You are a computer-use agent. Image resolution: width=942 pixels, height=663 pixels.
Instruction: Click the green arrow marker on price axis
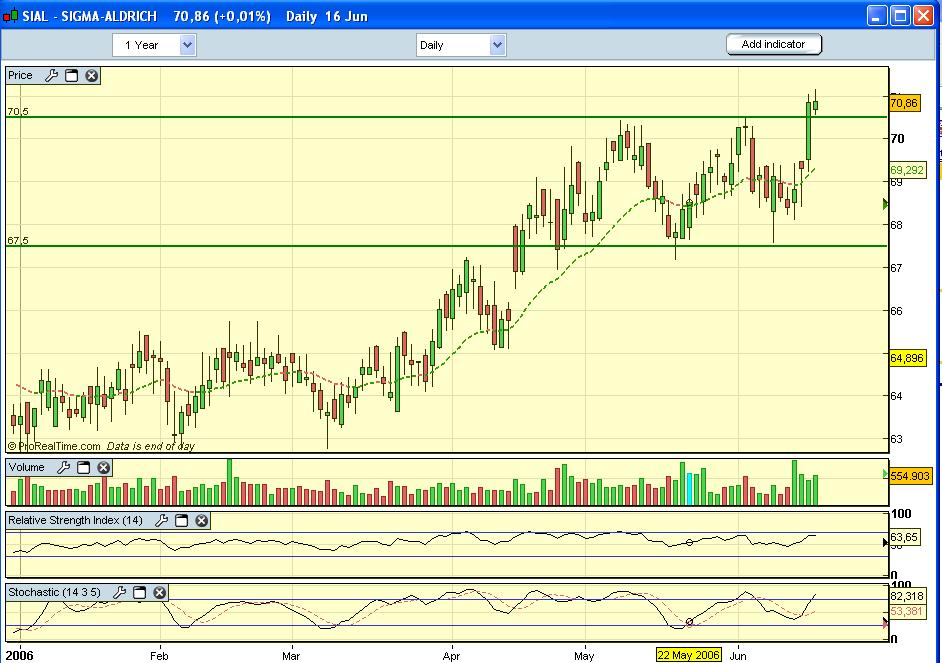click(885, 204)
